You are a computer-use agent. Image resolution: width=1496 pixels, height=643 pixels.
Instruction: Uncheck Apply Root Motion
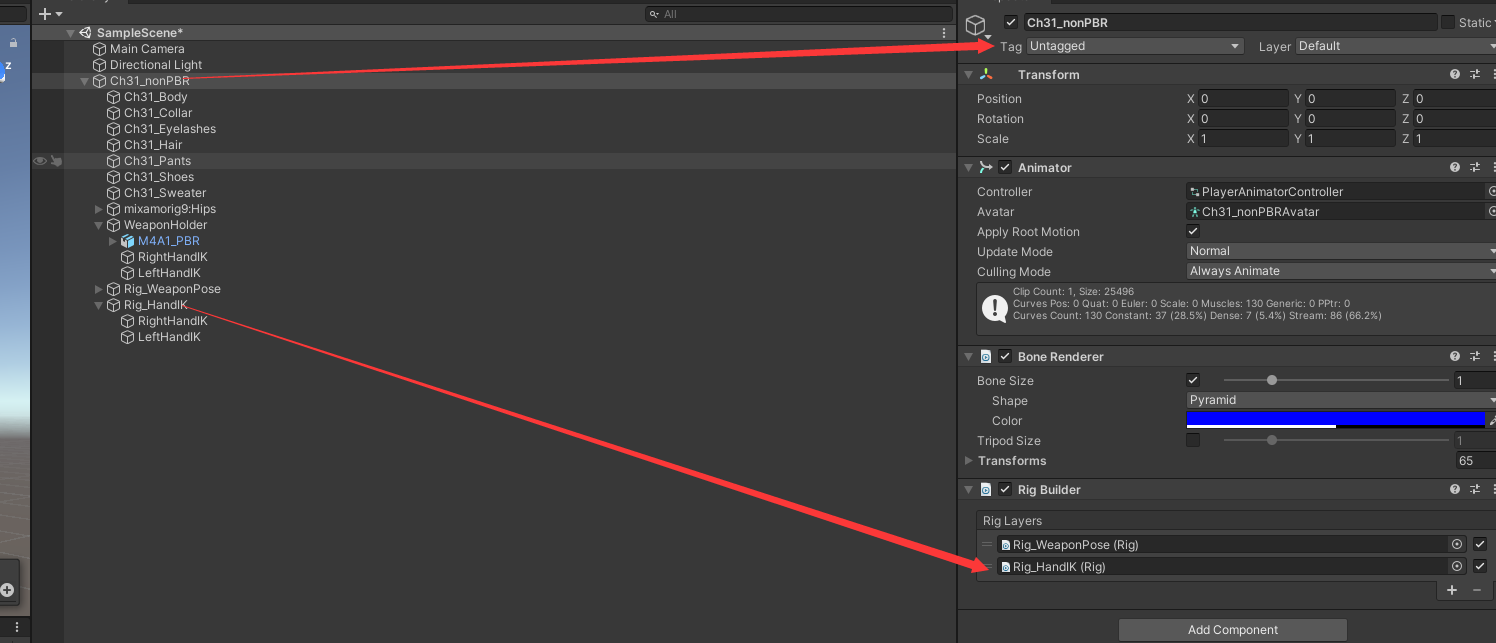click(x=1192, y=231)
